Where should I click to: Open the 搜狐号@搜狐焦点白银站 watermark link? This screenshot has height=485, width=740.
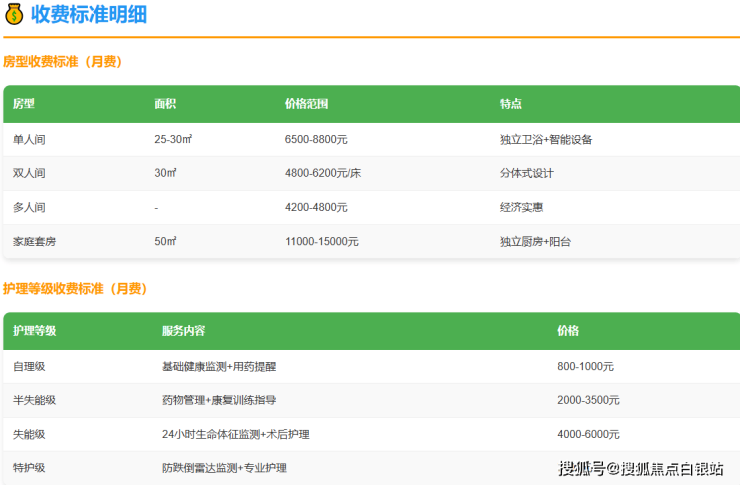pyautogui.click(x=641, y=468)
